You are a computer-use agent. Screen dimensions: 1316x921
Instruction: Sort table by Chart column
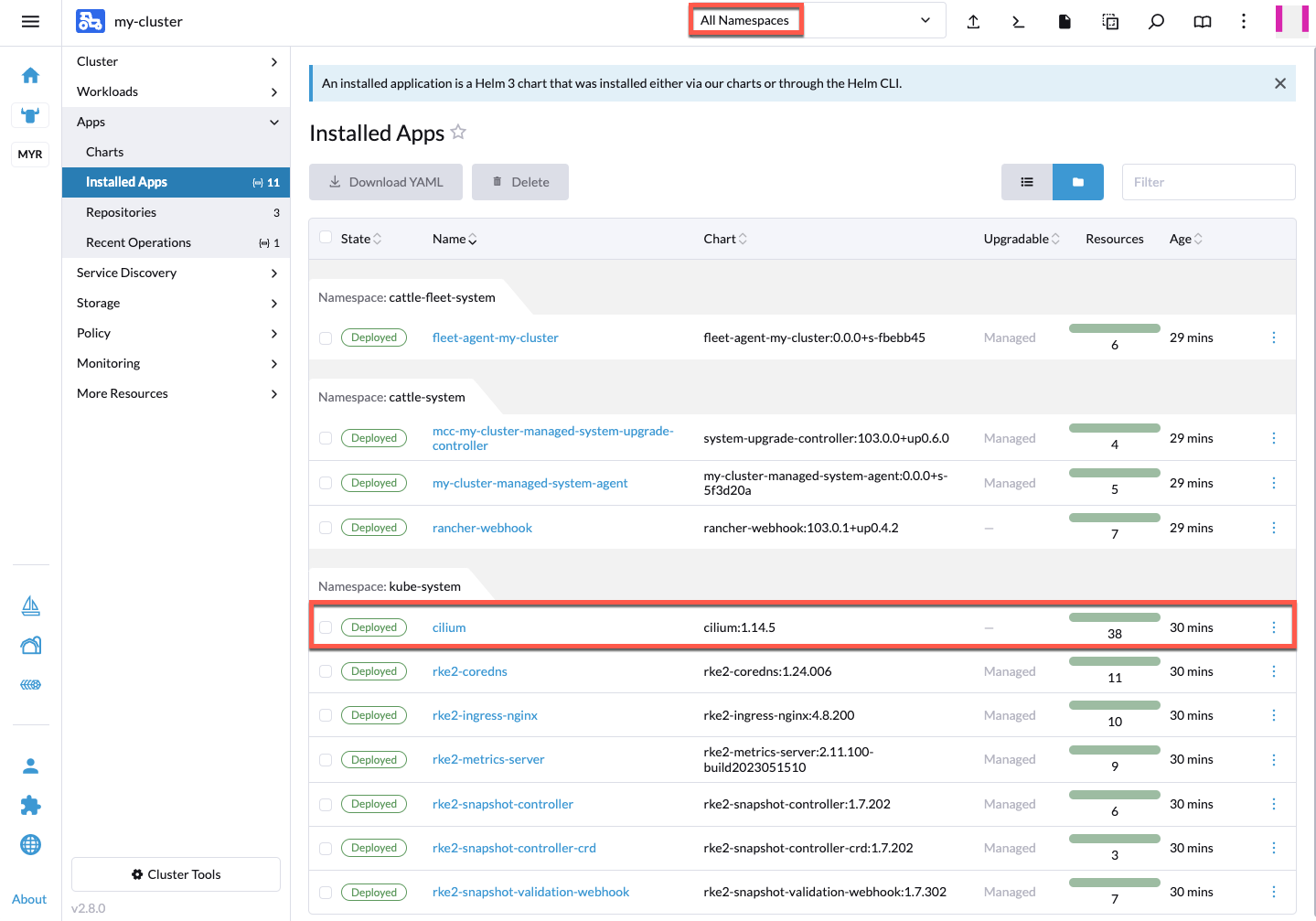(725, 239)
